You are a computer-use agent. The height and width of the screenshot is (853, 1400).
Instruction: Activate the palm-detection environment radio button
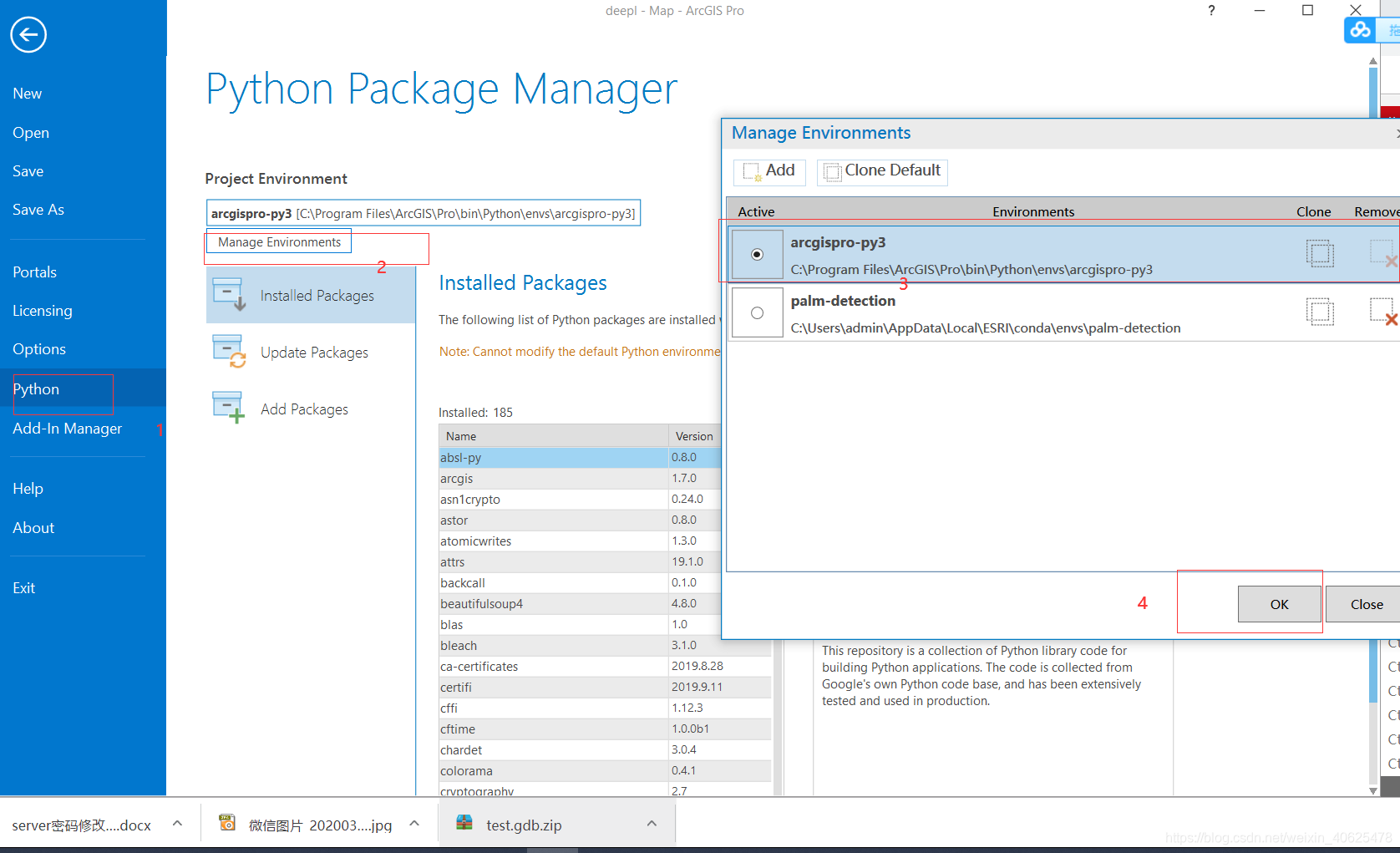(x=757, y=312)
